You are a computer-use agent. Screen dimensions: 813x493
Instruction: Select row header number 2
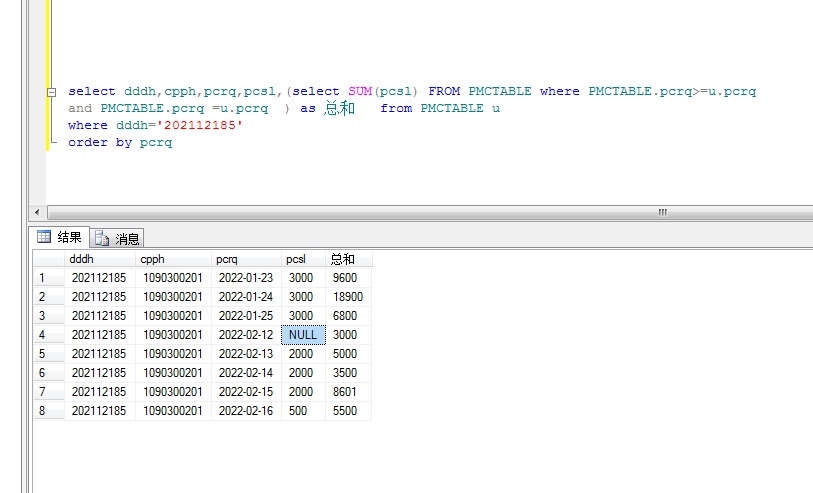(x=49, y=297)
